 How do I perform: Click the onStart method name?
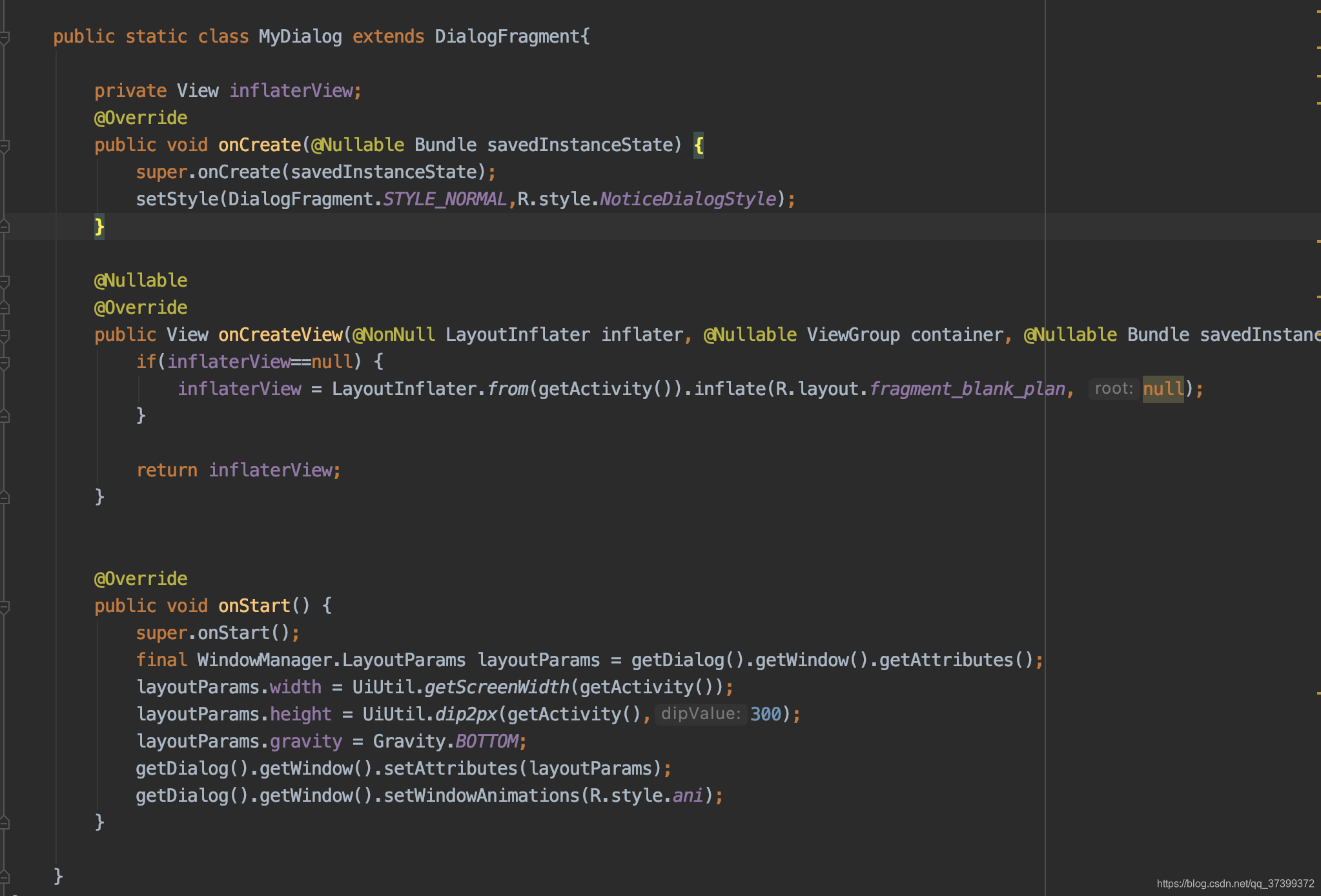point(254,606)
